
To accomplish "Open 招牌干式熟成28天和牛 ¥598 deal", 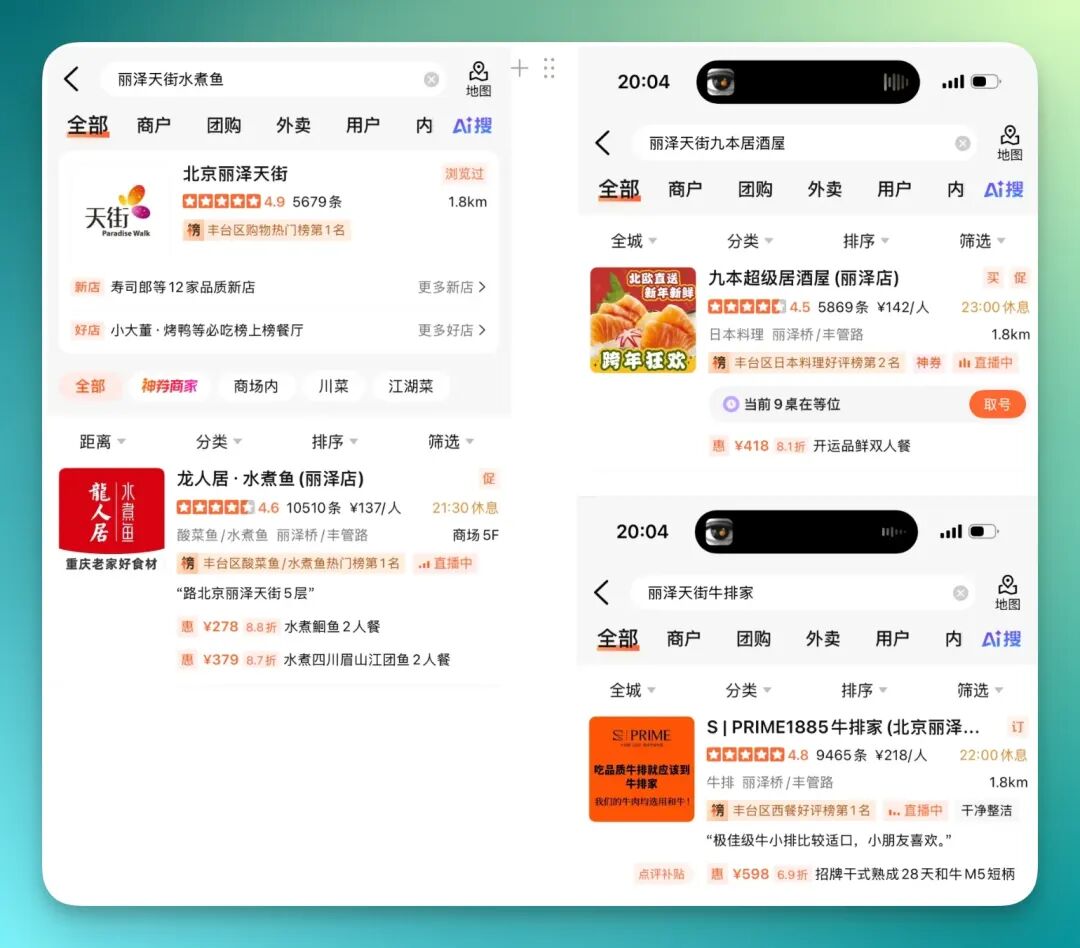I will tap(862, 874).
